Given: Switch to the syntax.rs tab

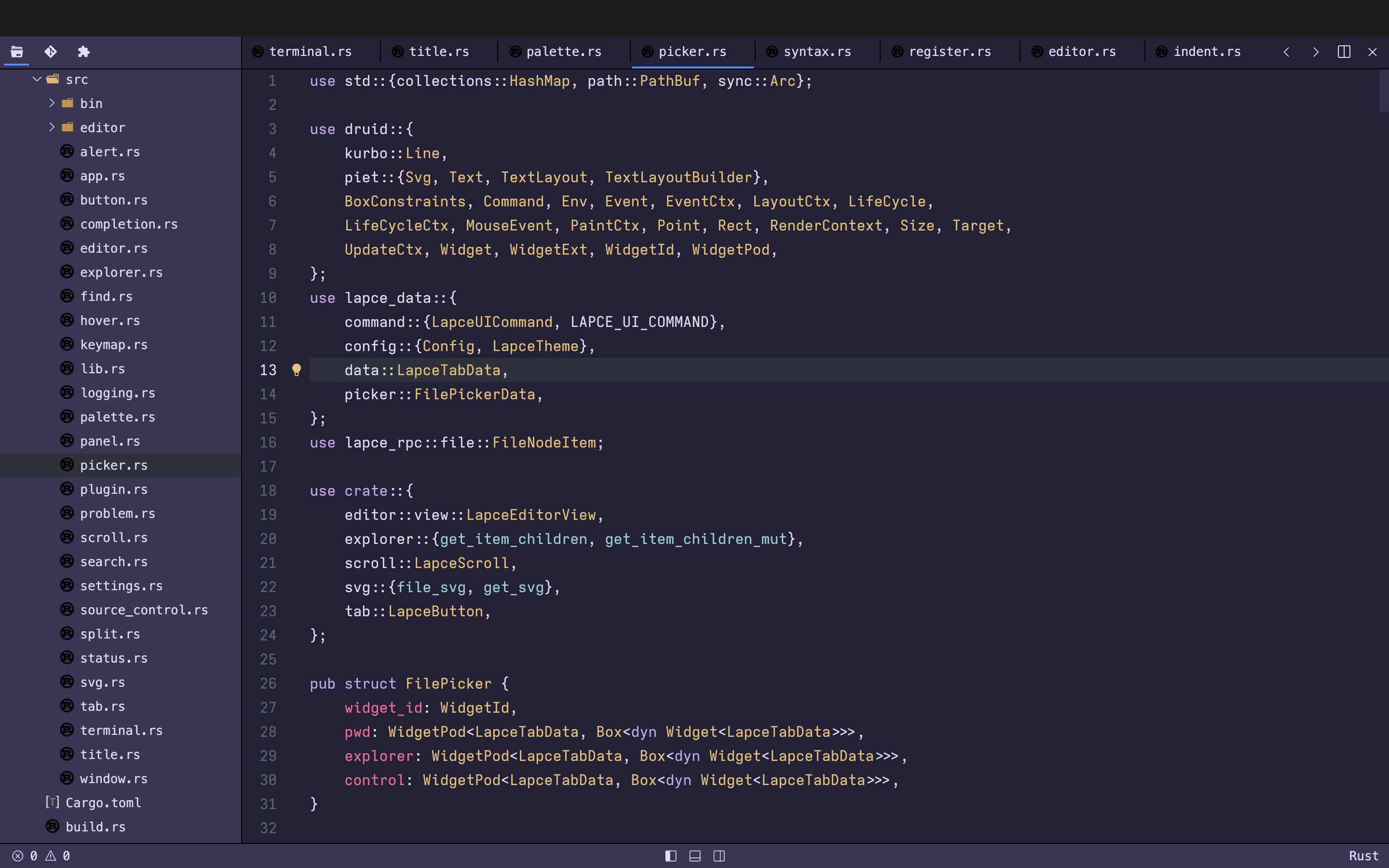Looking at the screenshot, I should point(817,52).
